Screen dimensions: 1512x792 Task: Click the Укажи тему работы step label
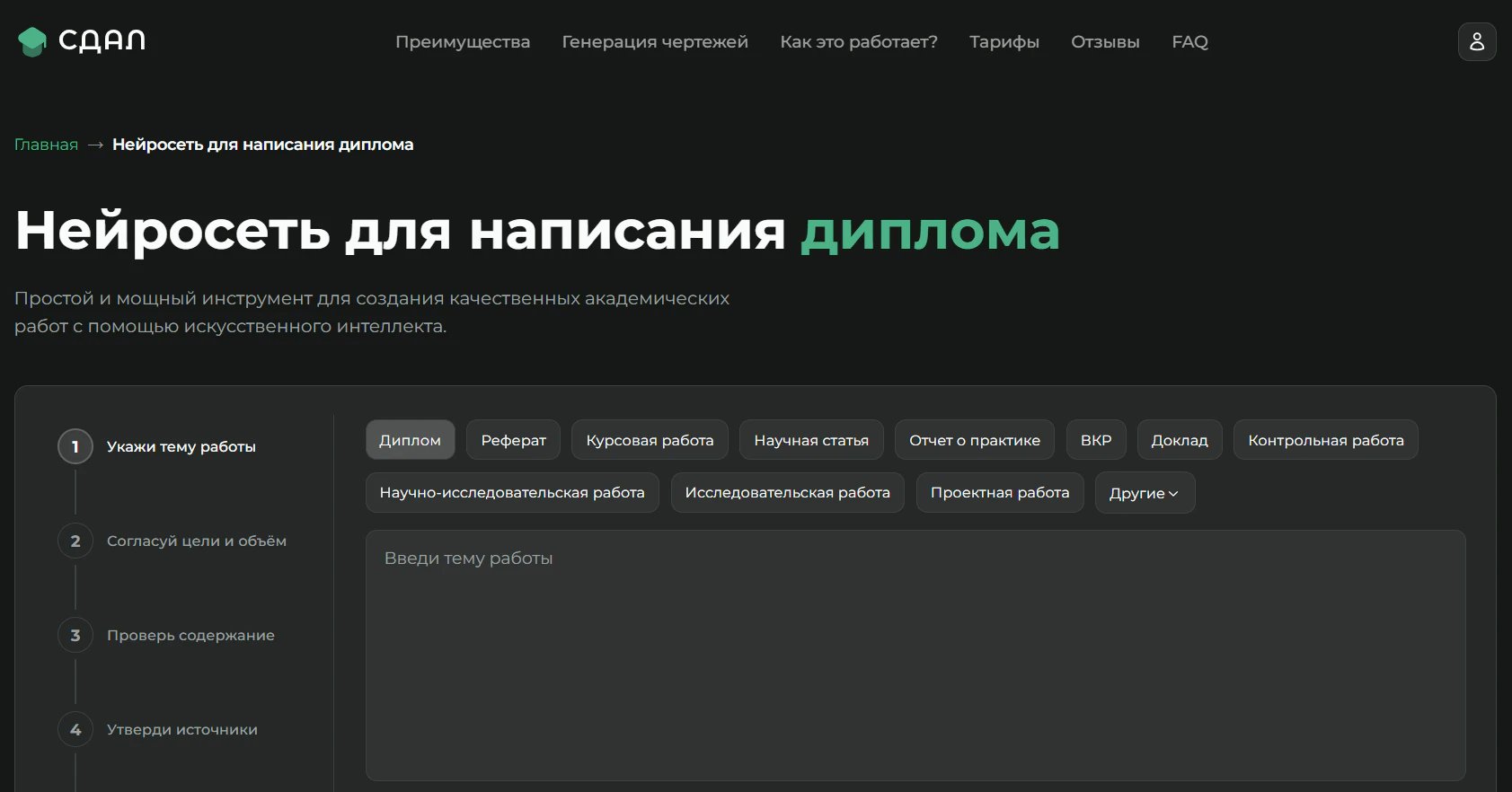(181, 446)
